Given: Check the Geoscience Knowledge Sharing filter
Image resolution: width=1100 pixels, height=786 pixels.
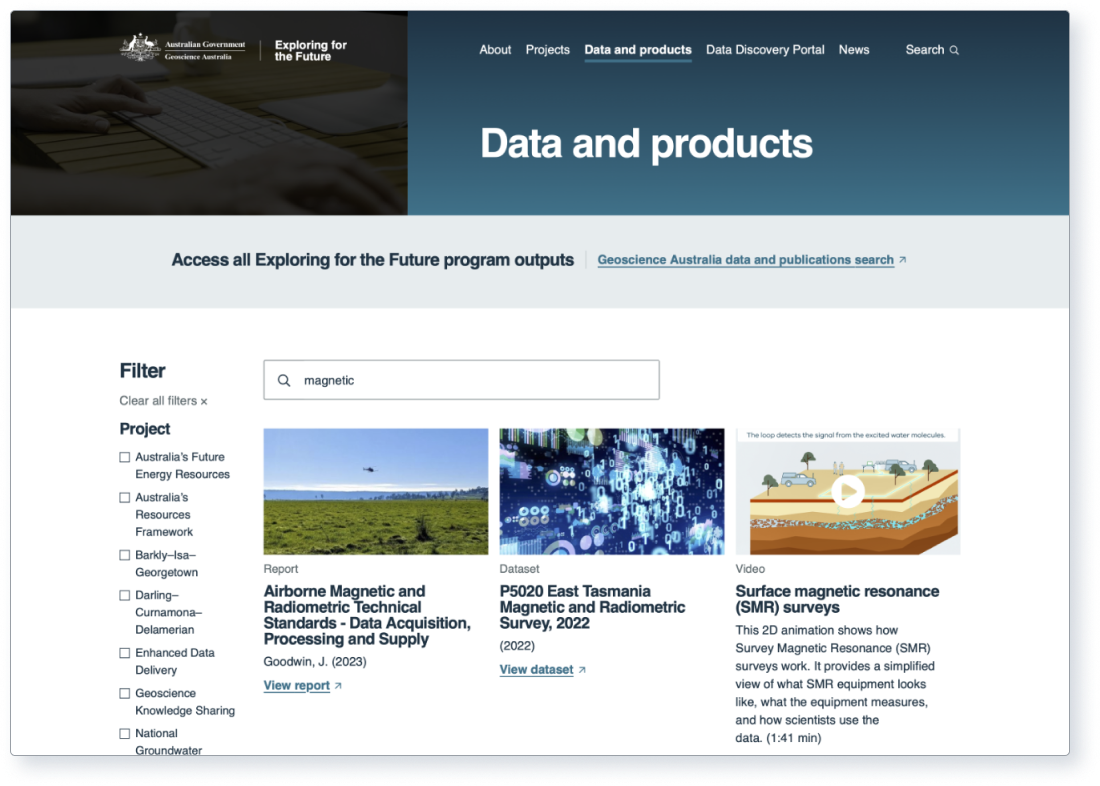Looking at the screenshot, I should (124, 692).
